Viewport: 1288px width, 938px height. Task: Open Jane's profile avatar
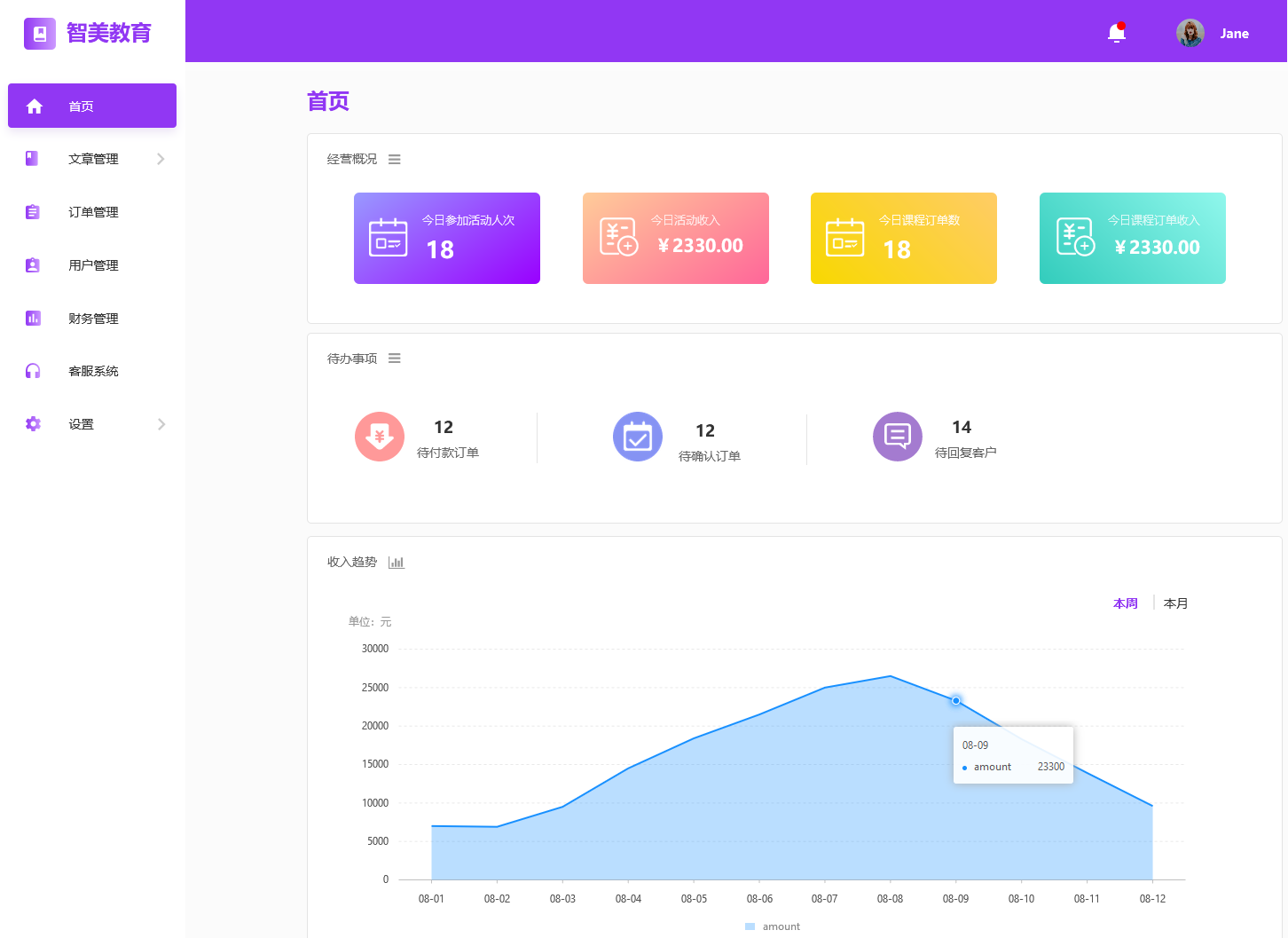1190,33
